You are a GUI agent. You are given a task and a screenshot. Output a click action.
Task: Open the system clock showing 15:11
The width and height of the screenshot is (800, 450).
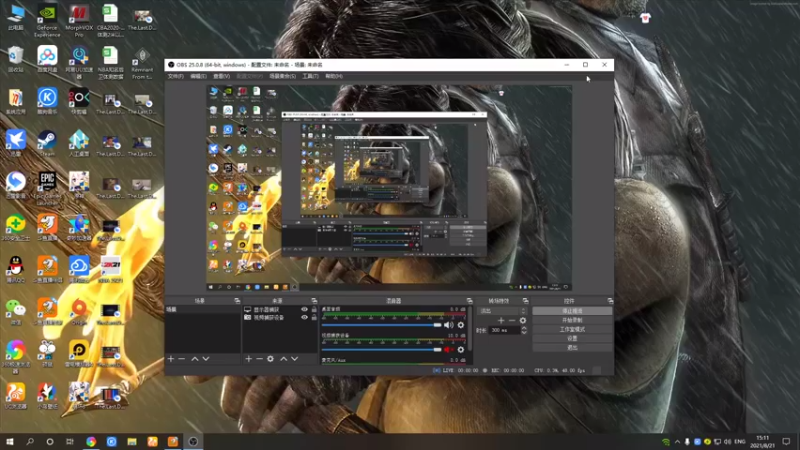click(x=763, y=441)
